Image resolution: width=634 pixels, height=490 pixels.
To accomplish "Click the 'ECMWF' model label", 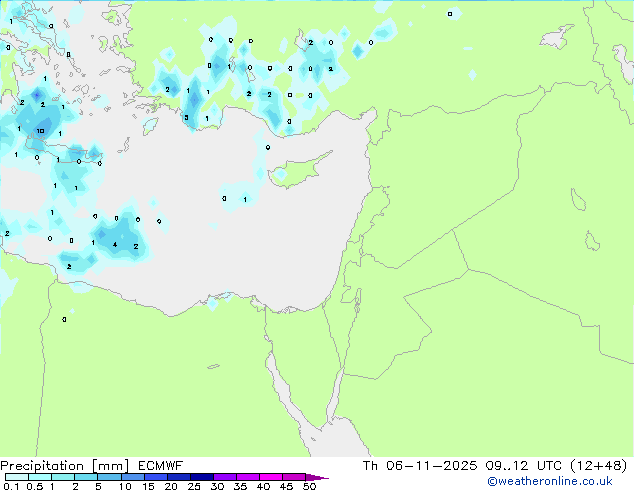I will [160, 466].
